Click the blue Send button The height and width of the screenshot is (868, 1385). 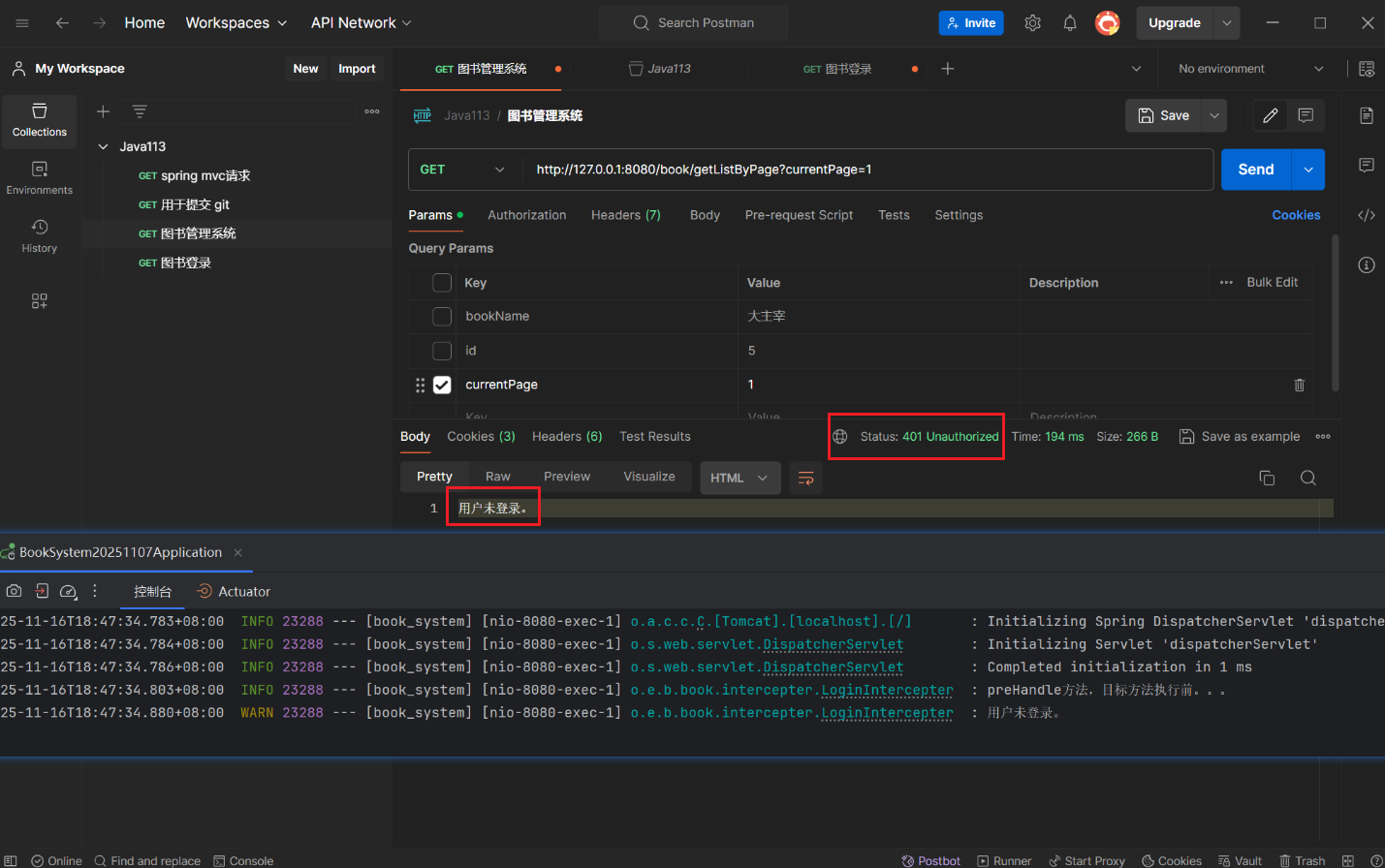pyautogui.click(x=1255, y=170)
